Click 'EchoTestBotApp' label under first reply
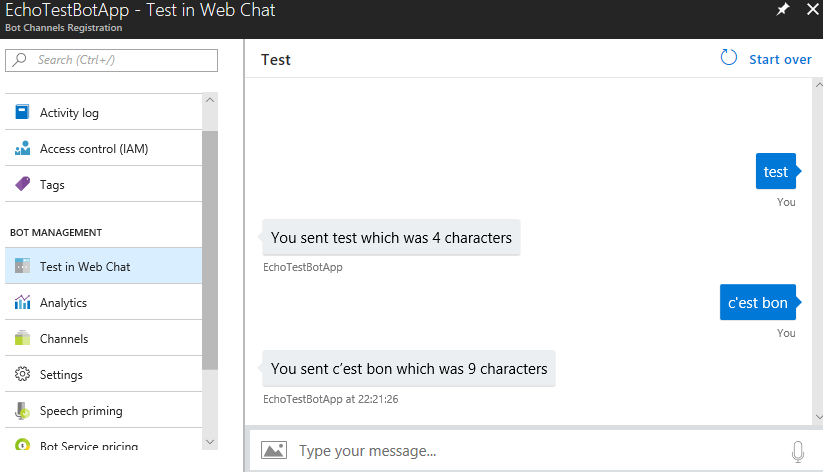Screen dimensions: 823x472 pyautogui.click(x=303, y=267)
